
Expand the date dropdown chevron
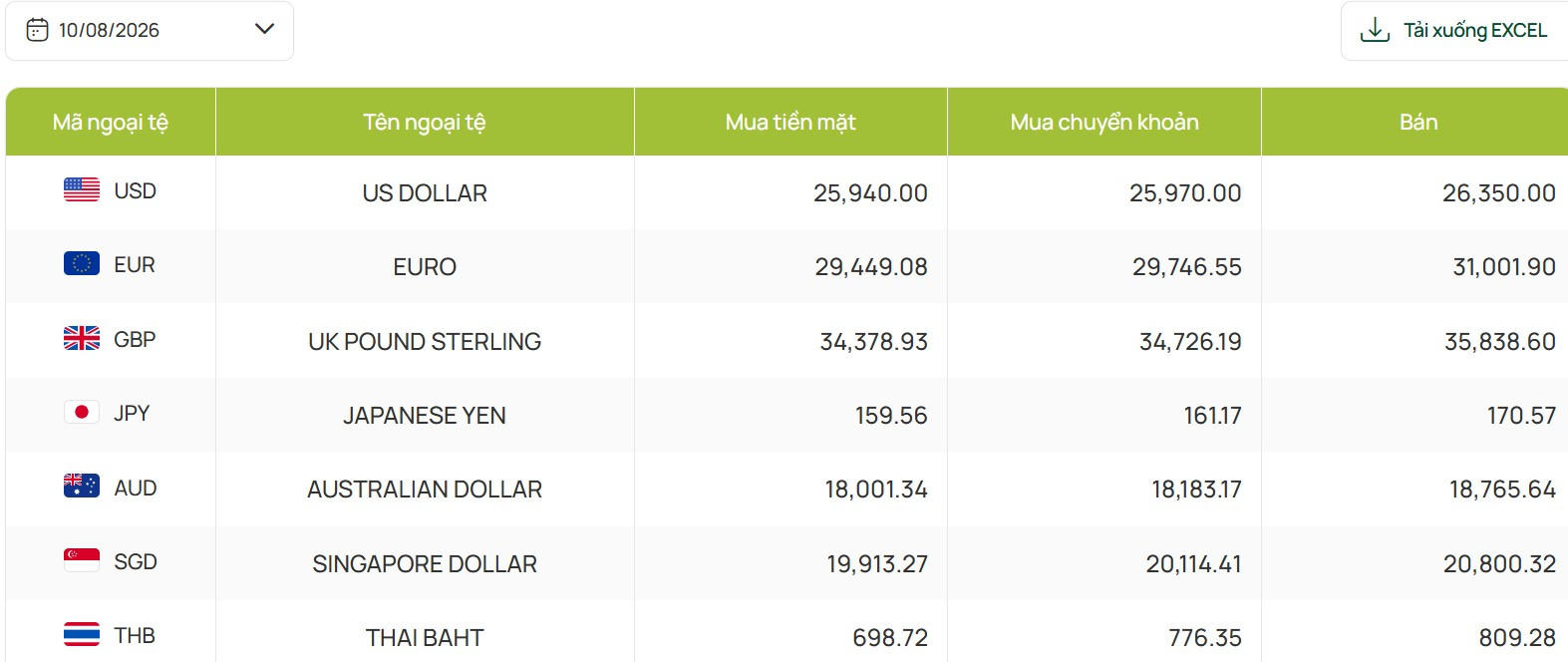pyautogui.click(x=264, y=29)
